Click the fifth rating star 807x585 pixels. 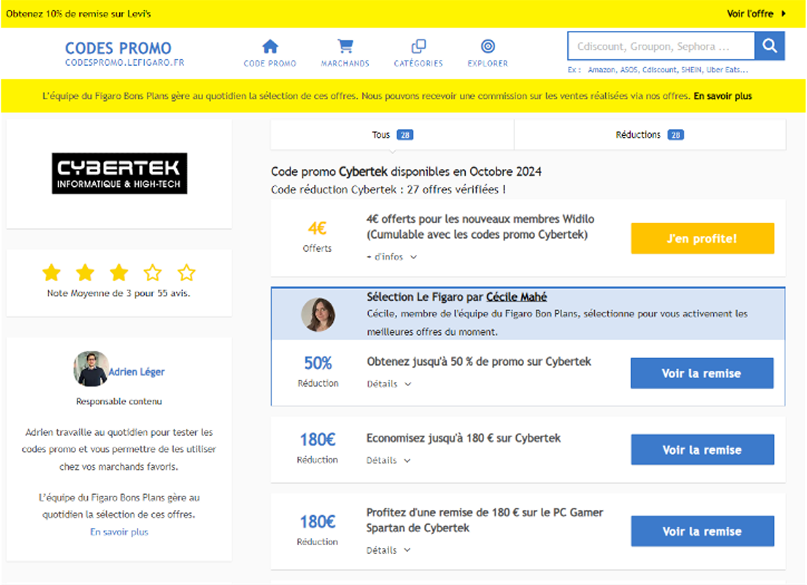coord(186,273)
